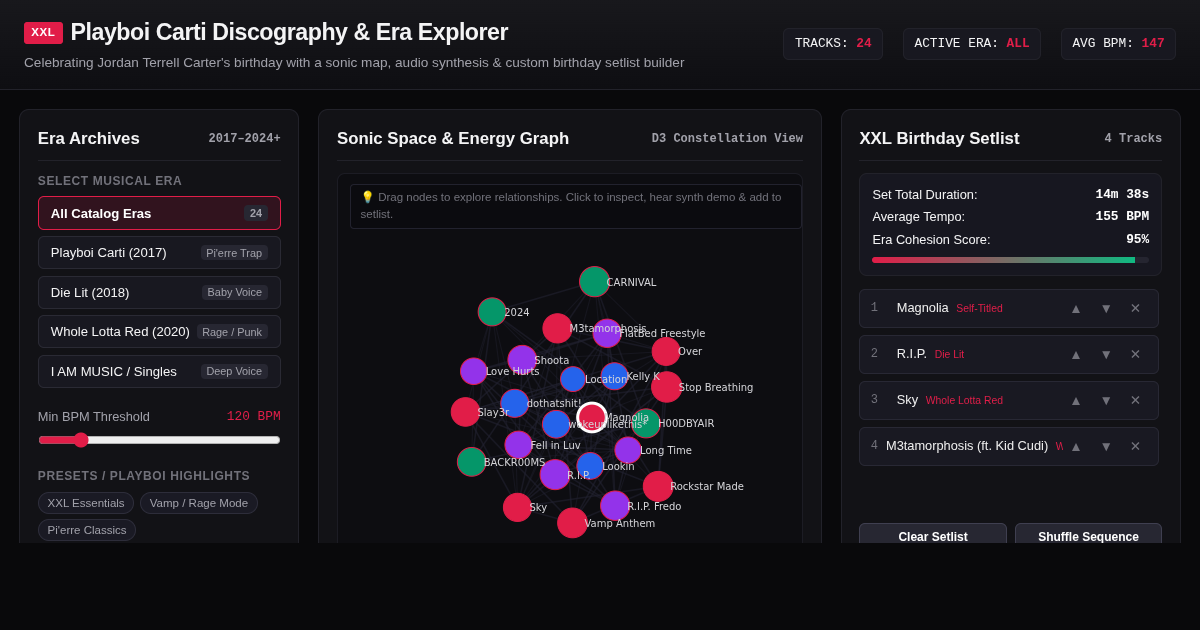Remove Magnolia from the setlist

point(1135,308)
